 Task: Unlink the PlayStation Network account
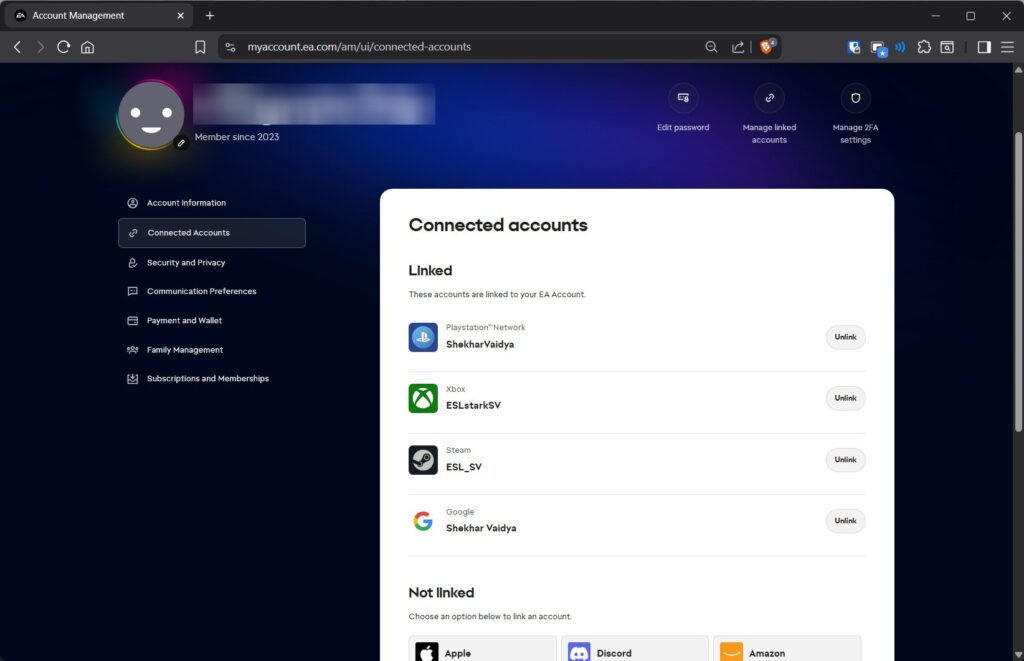(x=845, y=337)
